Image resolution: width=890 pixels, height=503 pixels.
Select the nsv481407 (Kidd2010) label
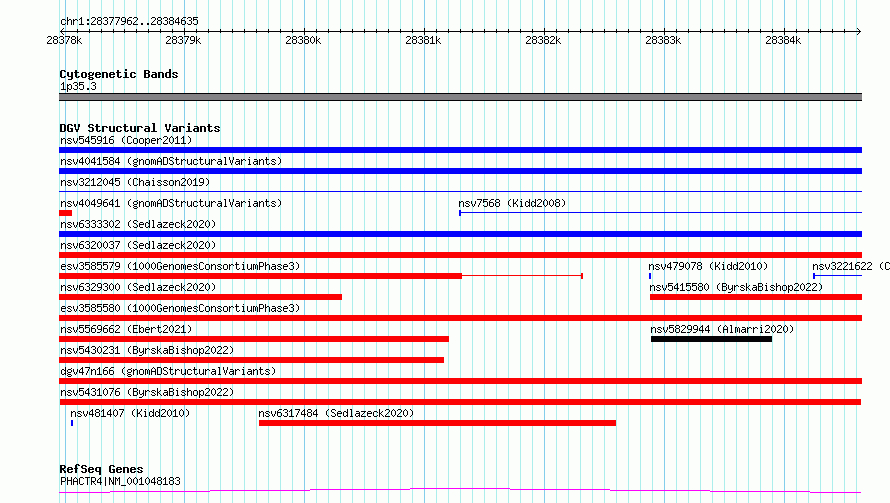click(x=130, y=413)
